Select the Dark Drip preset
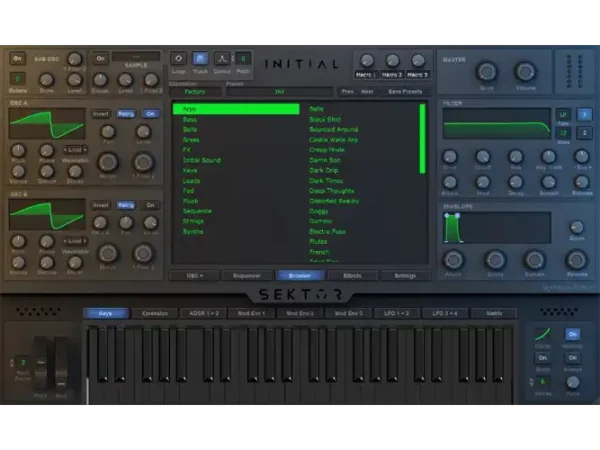Screen dimensions: 600x450 point(324,170)
